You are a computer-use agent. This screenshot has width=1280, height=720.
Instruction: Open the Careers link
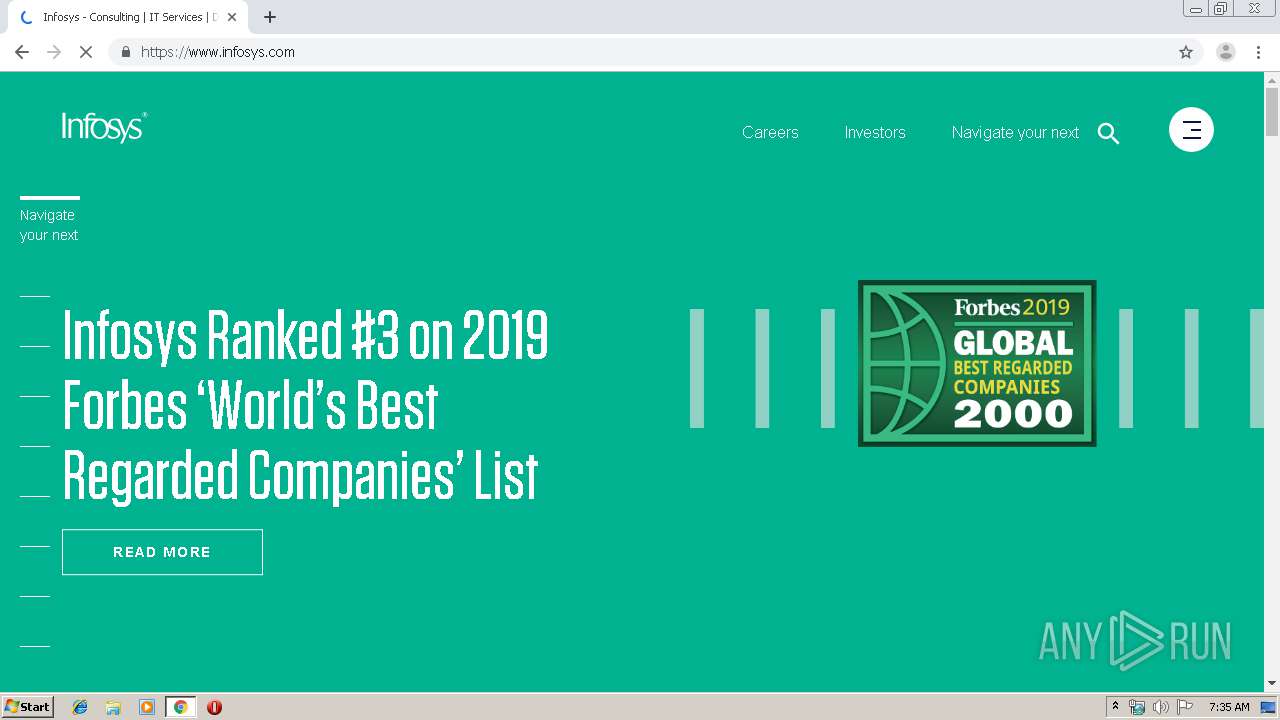pyautogui.click(x=770, y=132)
